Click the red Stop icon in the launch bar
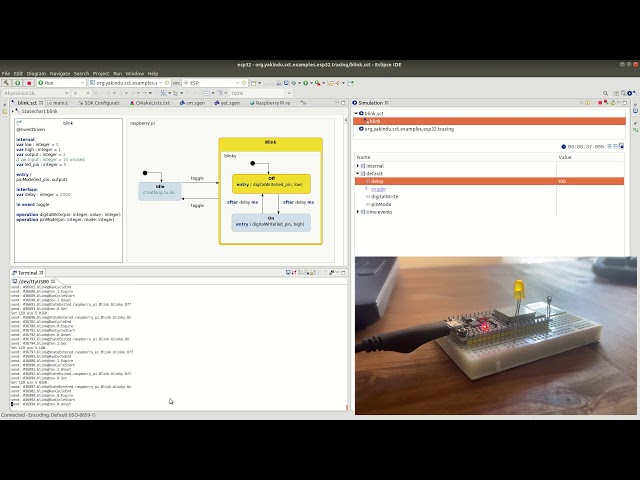 pyautogui.click(x=29, y=83)
